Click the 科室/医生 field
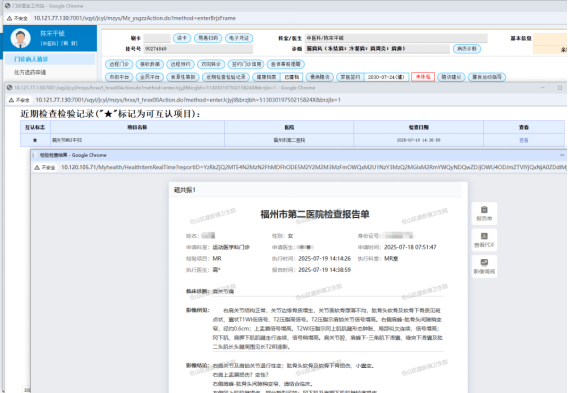 (x=396, y=38)
